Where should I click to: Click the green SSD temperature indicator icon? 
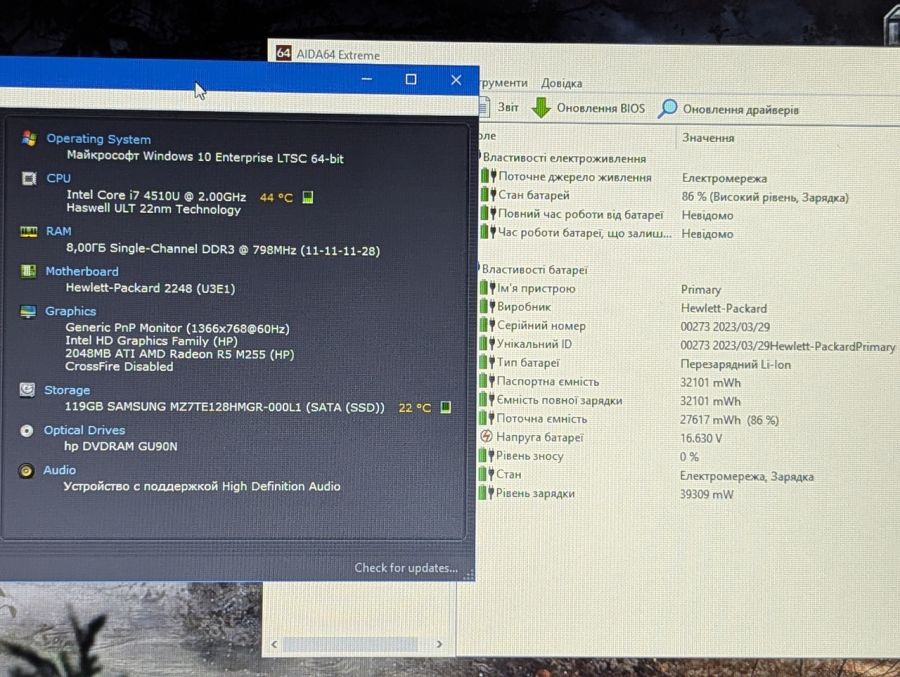[x=445, y=407]
